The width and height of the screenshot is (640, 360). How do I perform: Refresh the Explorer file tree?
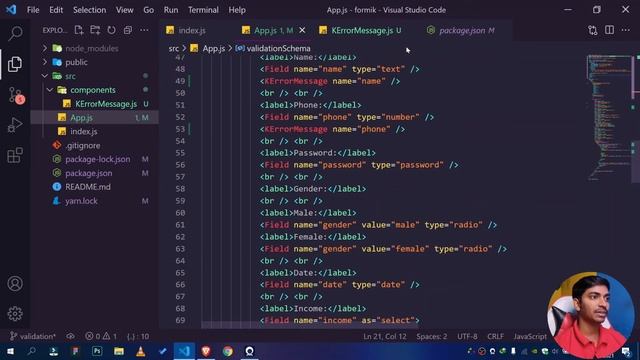pos(111,30)
